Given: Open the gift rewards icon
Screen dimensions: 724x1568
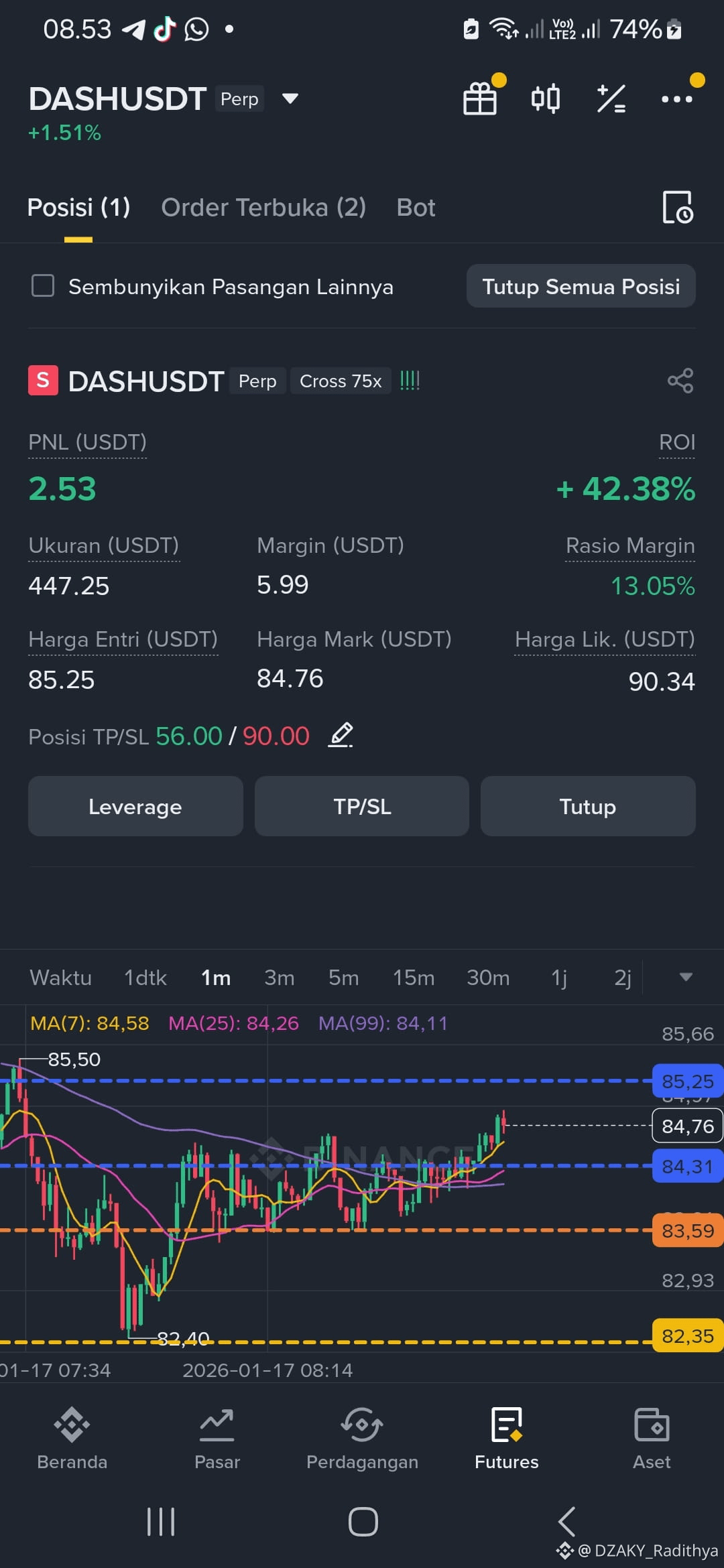Looking at the screenshot, I should (480, 99).
